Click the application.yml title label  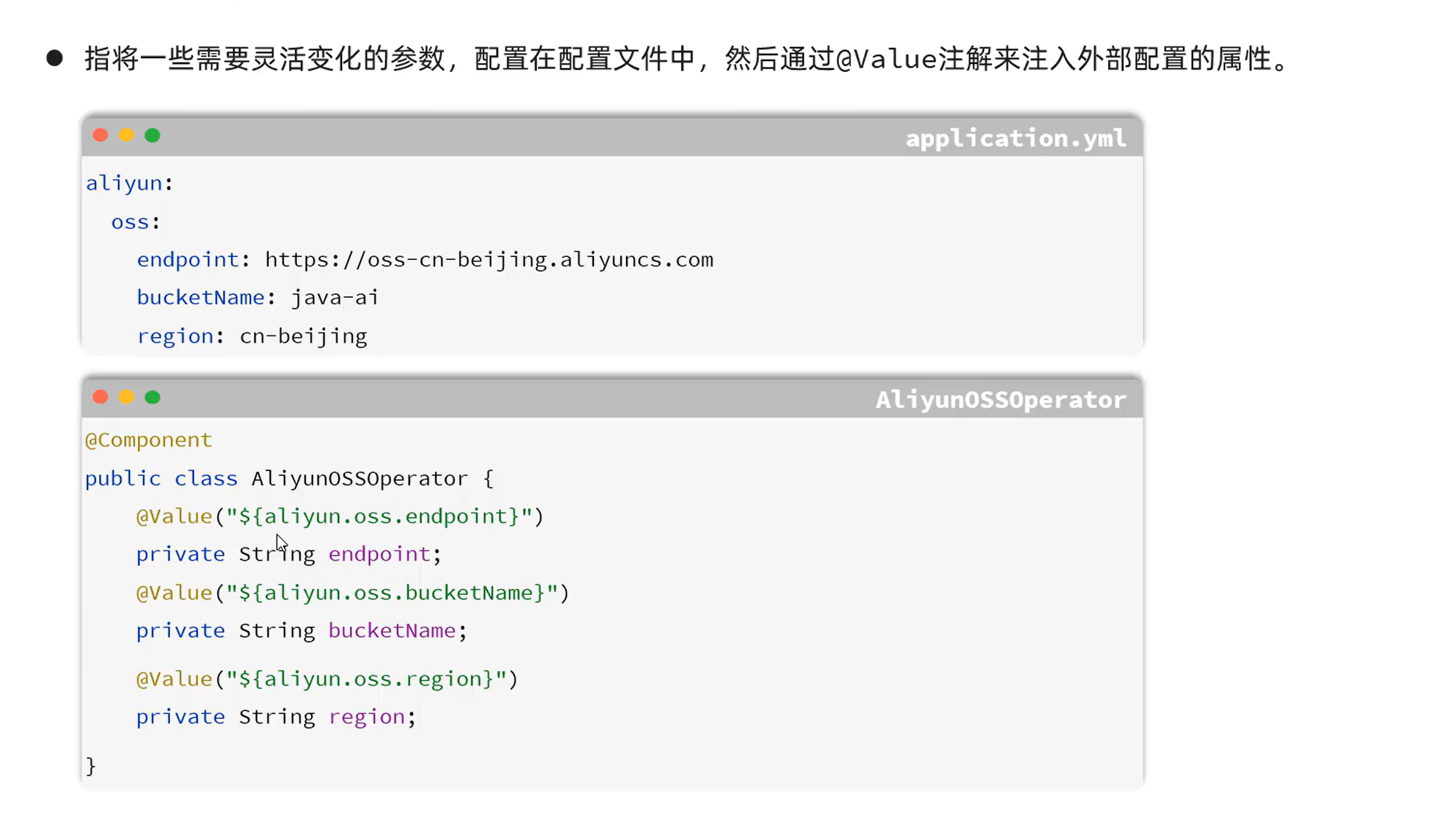pyautogui.click(x=1016, y=139)
